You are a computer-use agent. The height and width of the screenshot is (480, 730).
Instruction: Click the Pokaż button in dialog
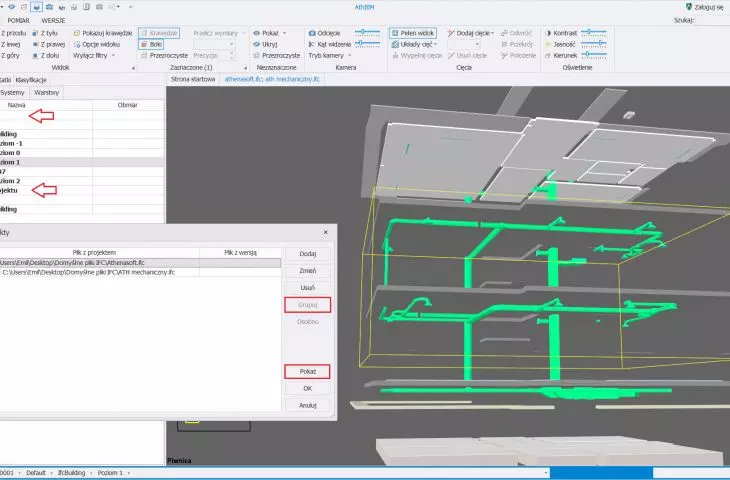(x=308, y=372)
